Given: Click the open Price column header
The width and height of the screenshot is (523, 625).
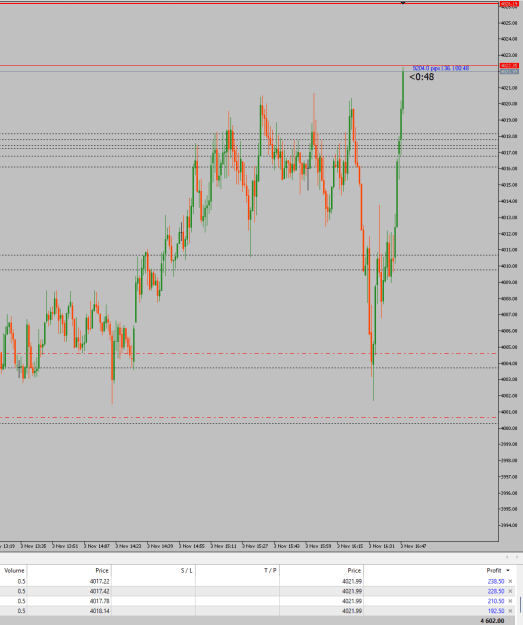Looking at the screenshot, I should [x=102, y=570].
